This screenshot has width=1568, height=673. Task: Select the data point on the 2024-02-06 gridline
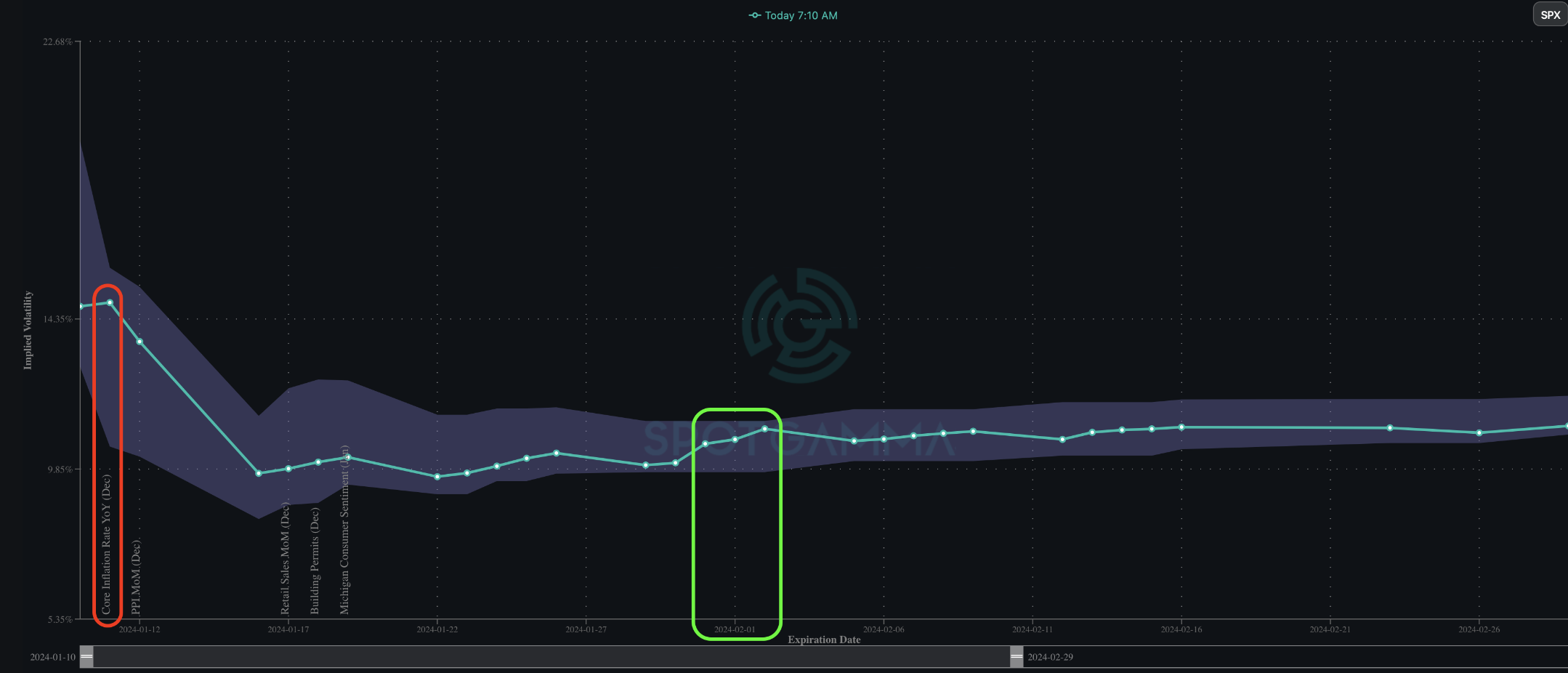[884, 439]
